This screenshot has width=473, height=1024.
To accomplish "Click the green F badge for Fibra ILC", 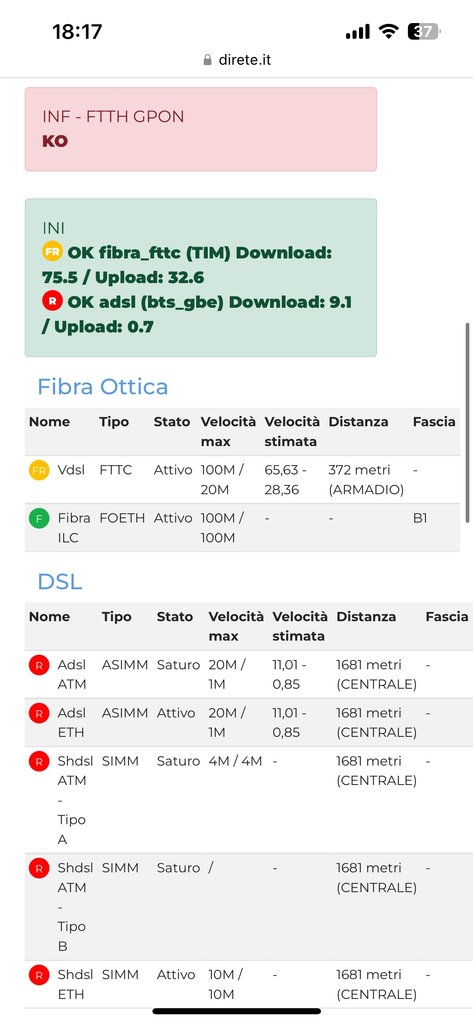I will [39, 519].
